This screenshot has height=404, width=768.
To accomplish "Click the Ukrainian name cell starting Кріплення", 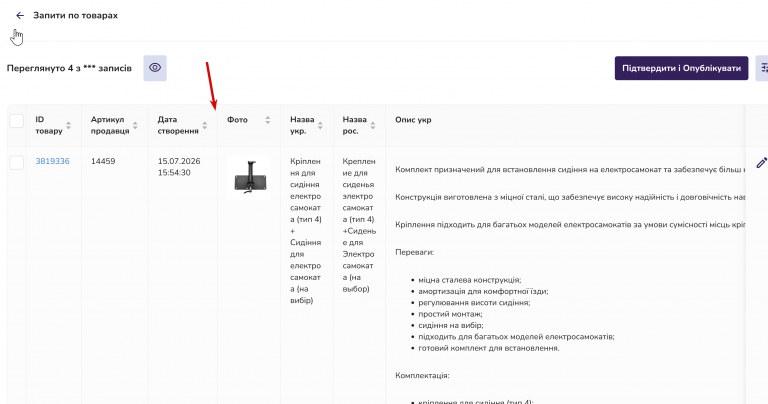I will [306, 231].
